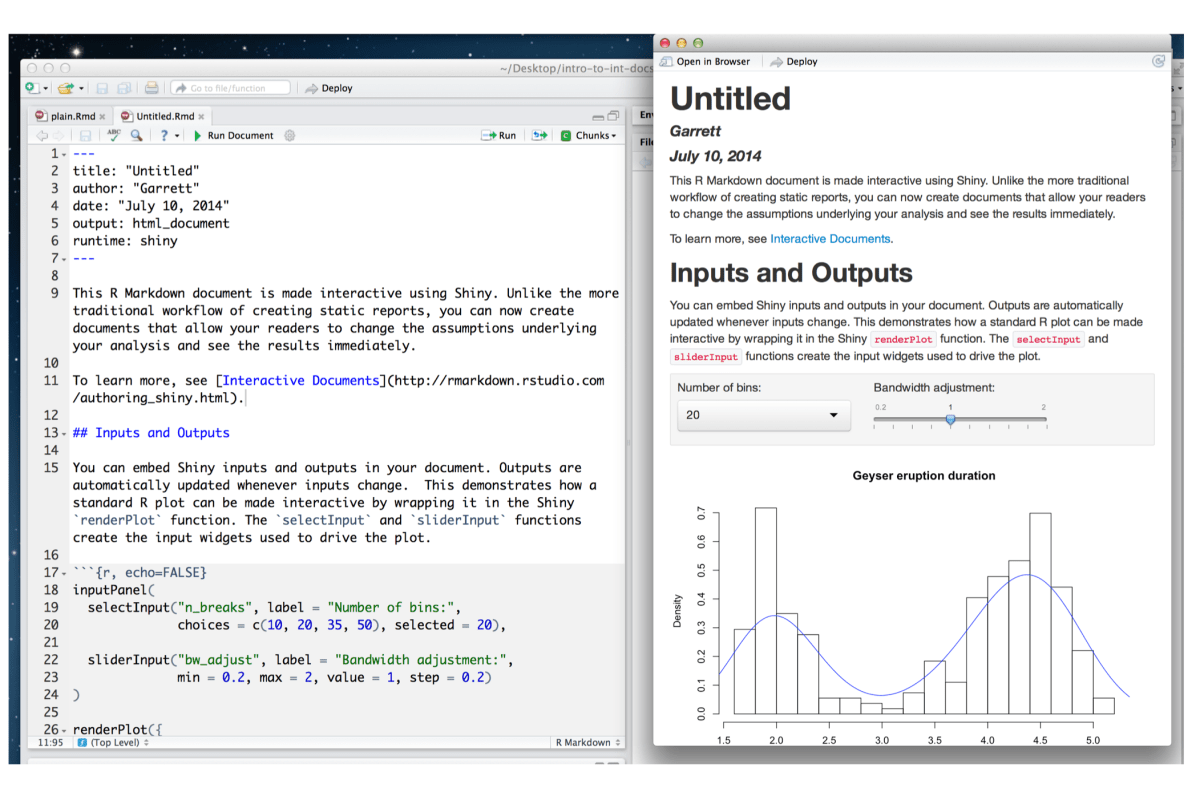
Task: Follow the Interactive Documents link
Action: (x=829, y=239)
